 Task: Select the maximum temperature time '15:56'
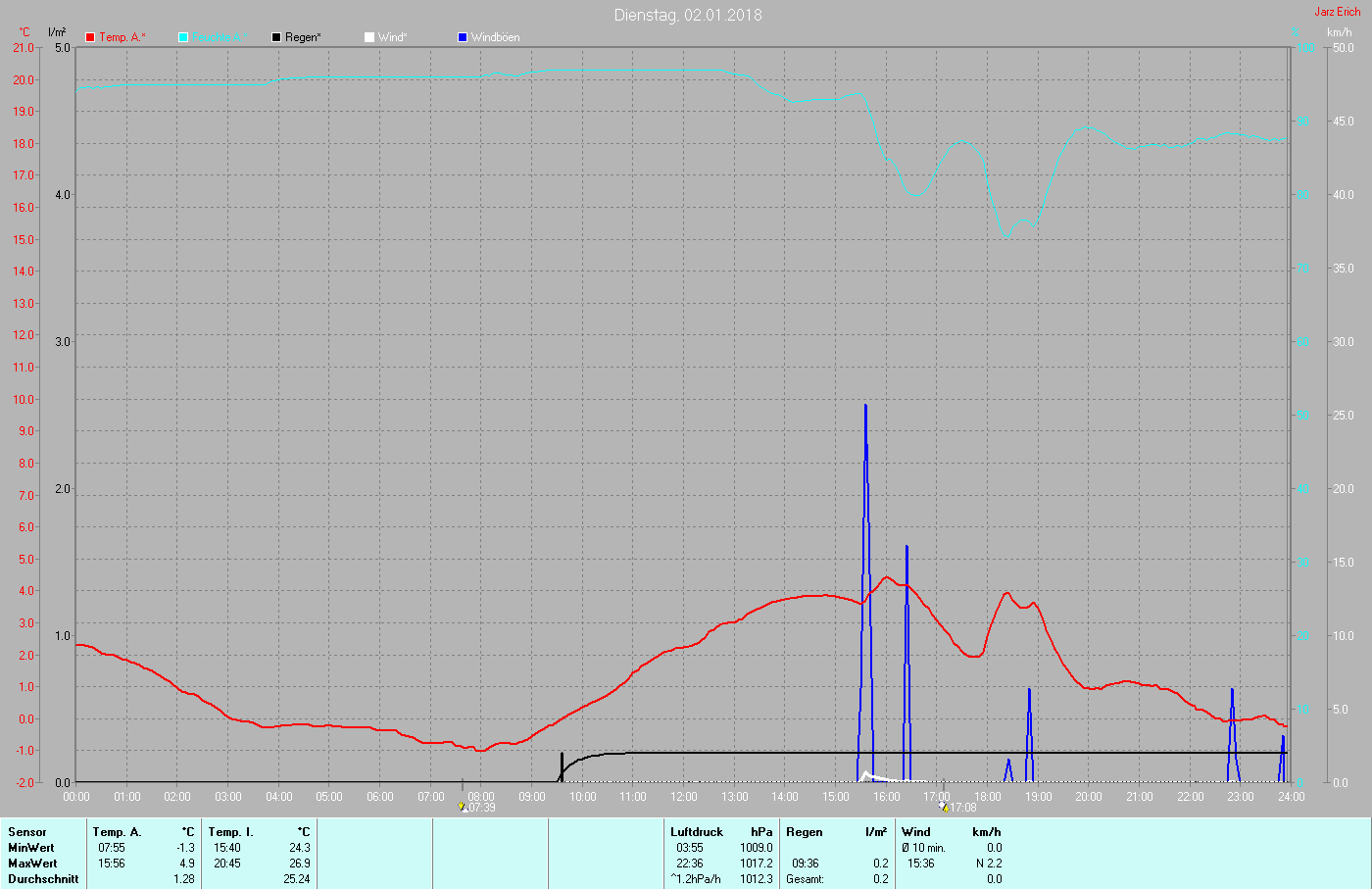(x=112, y=864)
